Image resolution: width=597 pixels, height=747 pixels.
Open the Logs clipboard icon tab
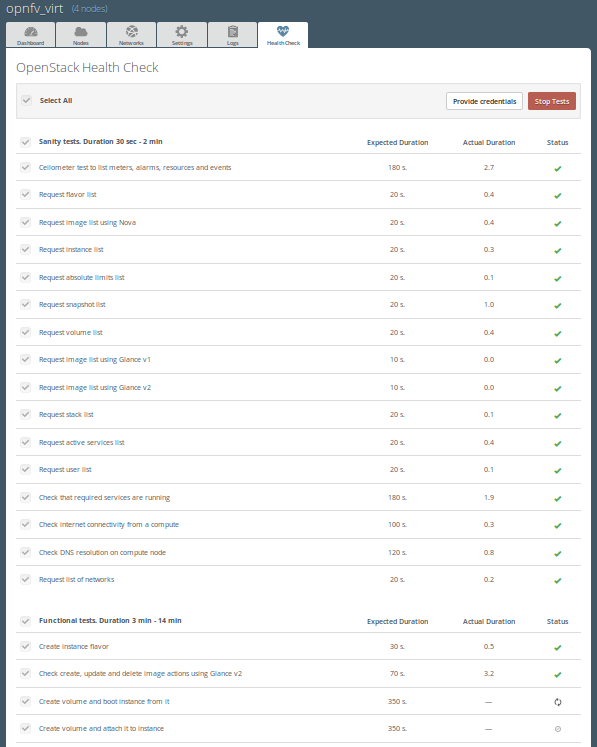point(233,32)
